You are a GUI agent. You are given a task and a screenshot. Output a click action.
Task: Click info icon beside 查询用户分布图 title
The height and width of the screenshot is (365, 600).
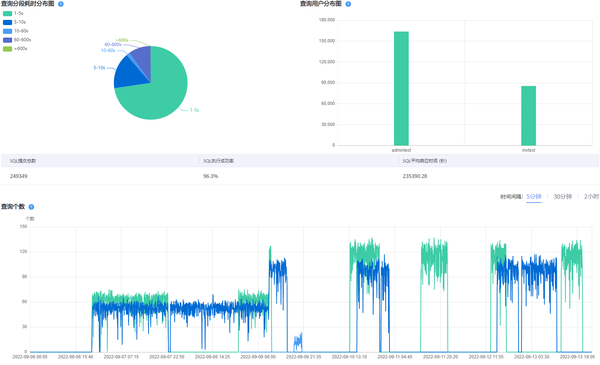coord(348,4)
